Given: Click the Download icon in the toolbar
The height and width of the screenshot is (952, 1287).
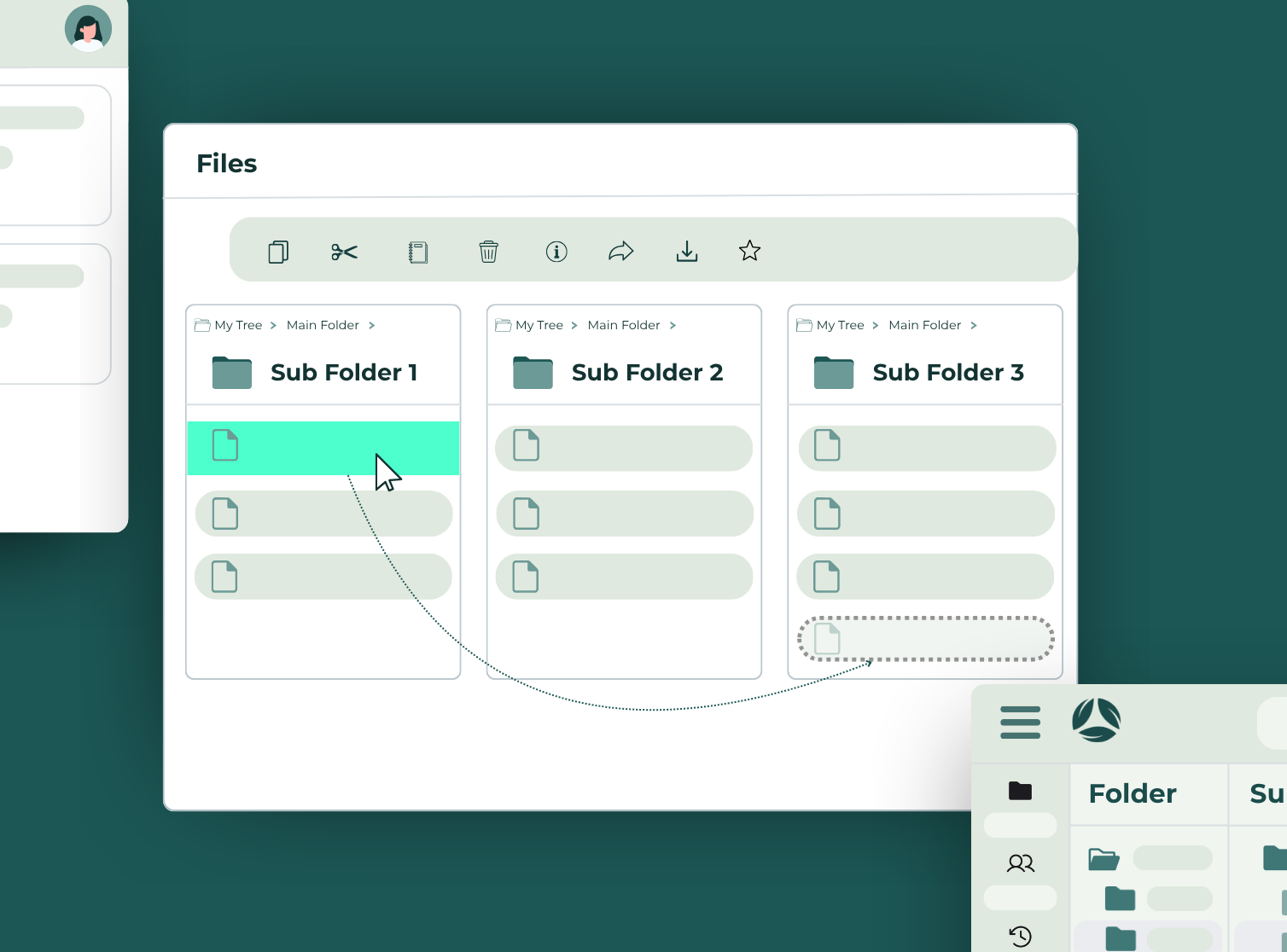Looking at the screenshot, I should pos(687,251).
